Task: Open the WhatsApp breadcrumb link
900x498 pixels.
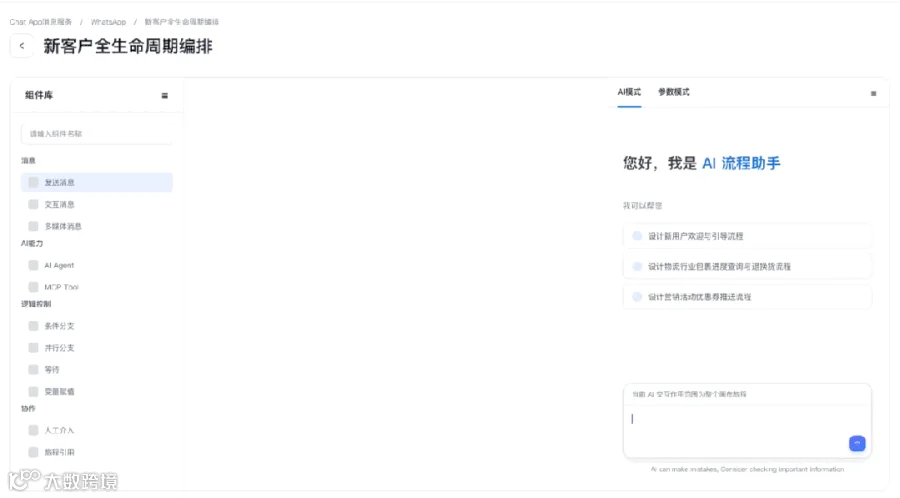Action: (x=108, y=22)
